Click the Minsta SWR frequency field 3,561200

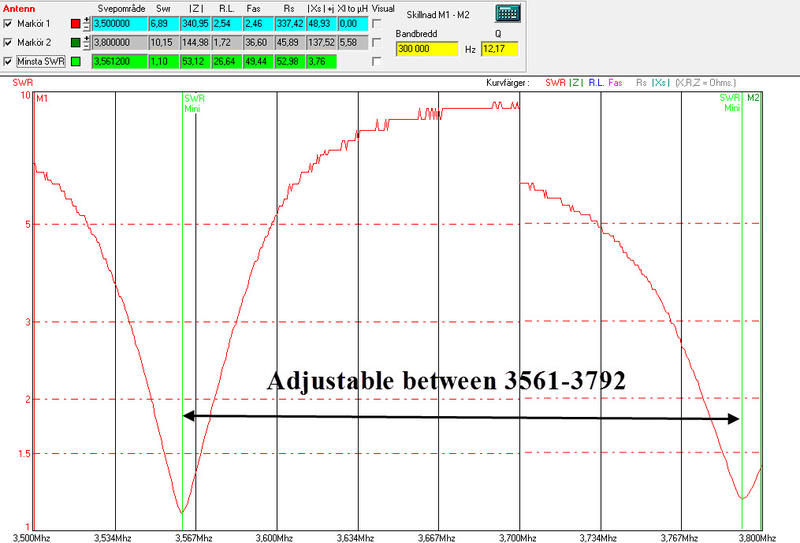coord(120,61)
